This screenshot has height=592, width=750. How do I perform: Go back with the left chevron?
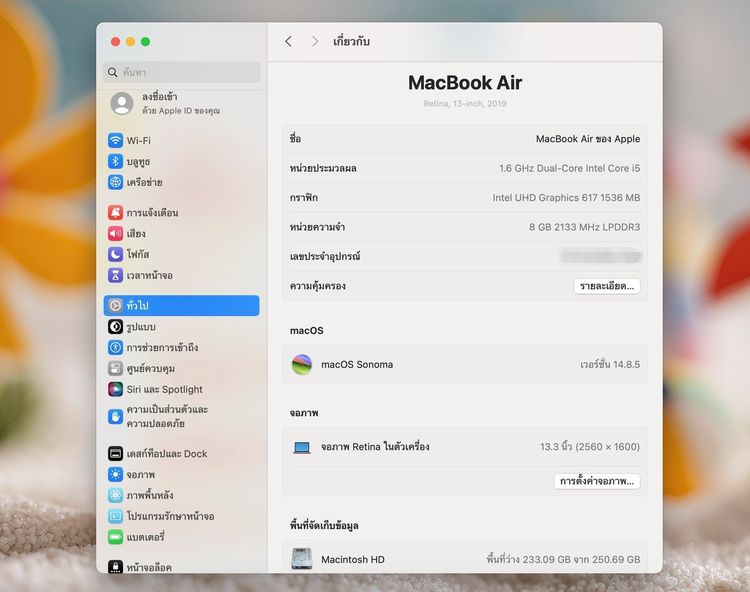coord(288,42)
